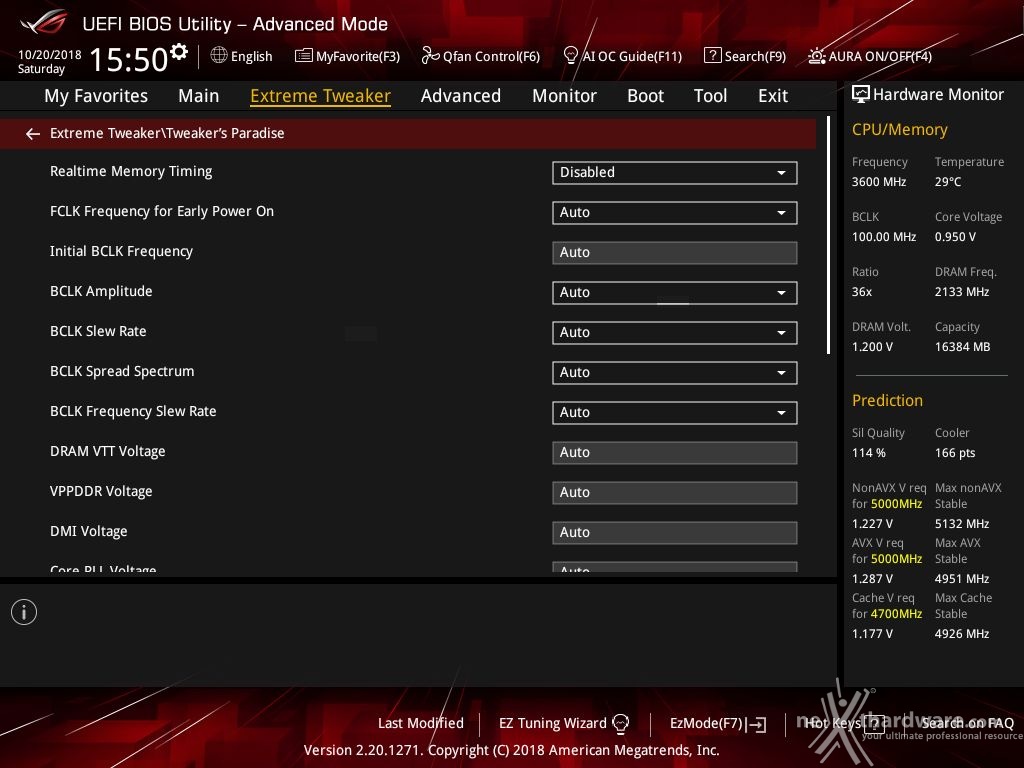Image resolution: width=1024 pixels, height=768 pixels.
Task: Select the Exit tab
Action: click(773, 96)
